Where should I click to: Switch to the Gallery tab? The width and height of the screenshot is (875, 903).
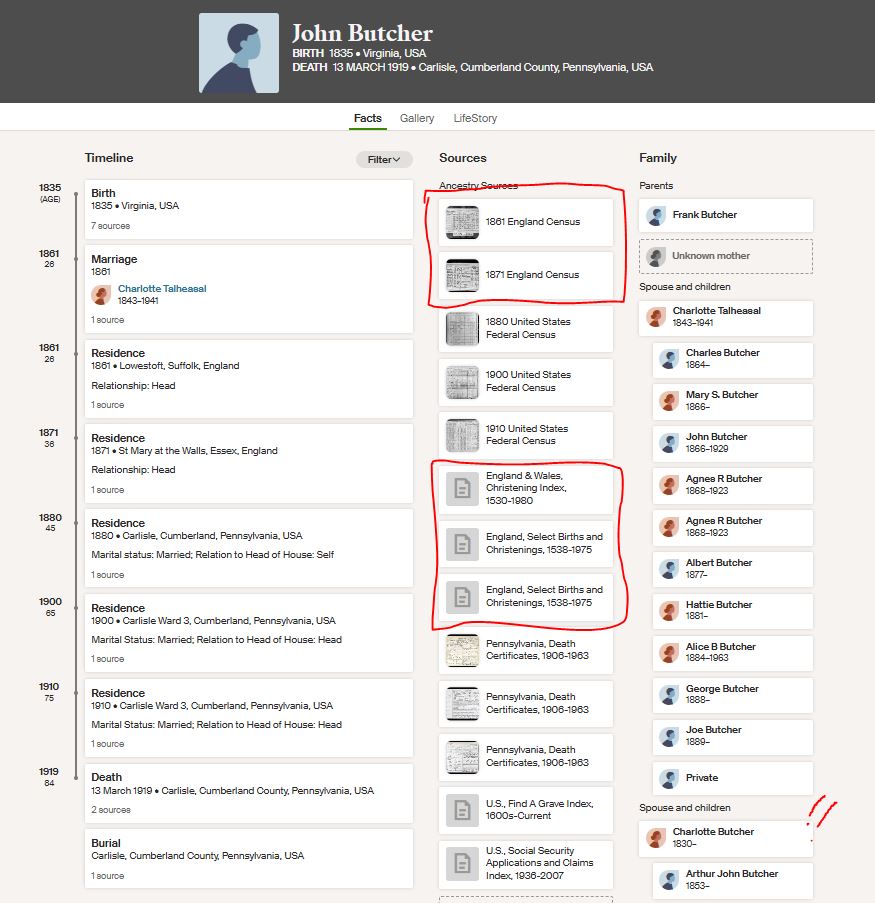(417, 118)
